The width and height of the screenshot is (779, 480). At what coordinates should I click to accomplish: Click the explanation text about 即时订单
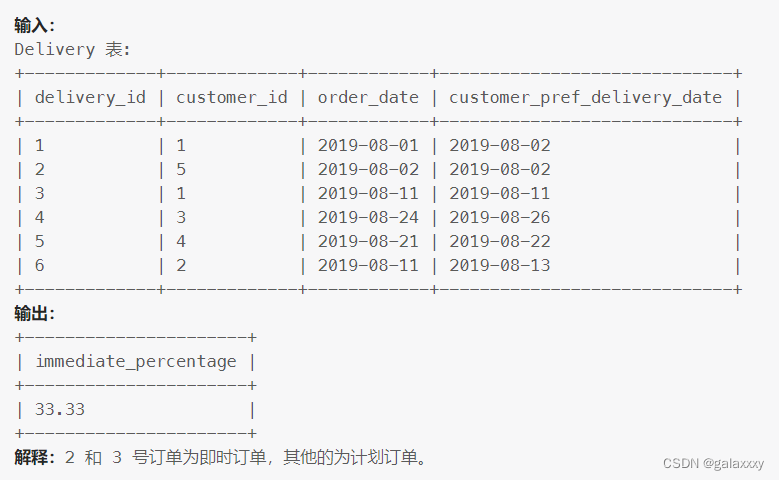(x=245, y=457)
